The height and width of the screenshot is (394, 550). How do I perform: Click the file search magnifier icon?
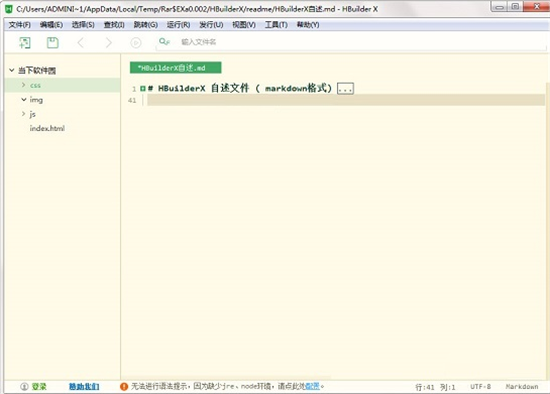[164, 42]
